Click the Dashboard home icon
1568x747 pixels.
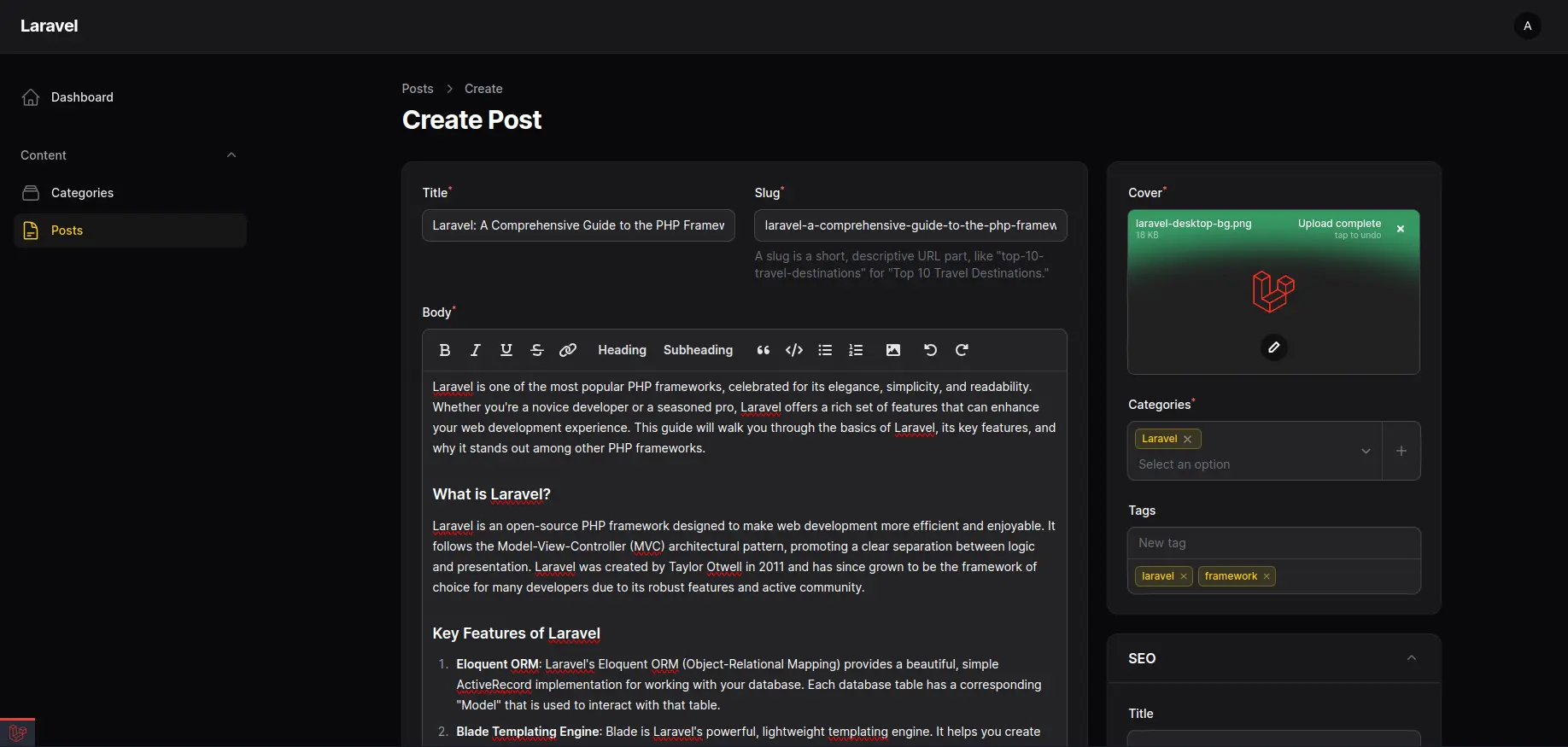[31, 97]
